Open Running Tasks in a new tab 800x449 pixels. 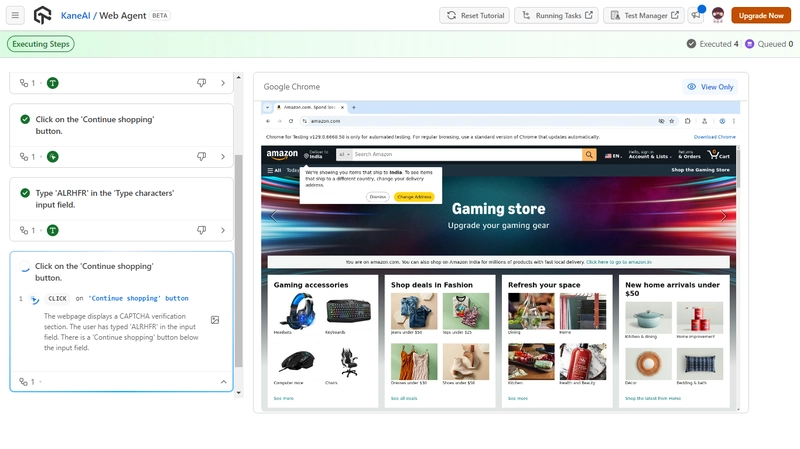[x=557, y=15]
